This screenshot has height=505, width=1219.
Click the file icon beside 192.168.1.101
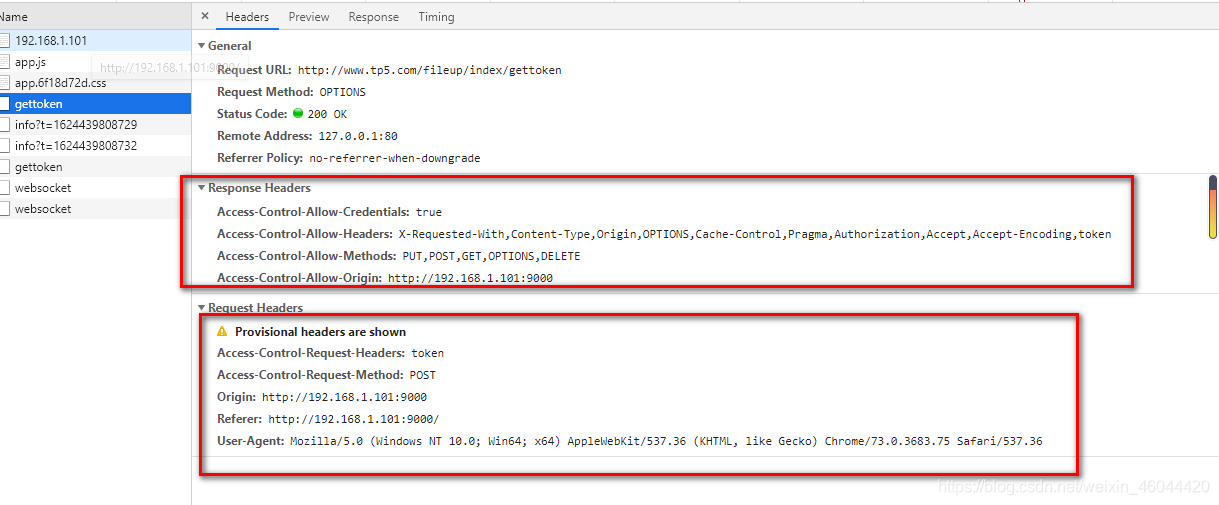pos(4,41)
